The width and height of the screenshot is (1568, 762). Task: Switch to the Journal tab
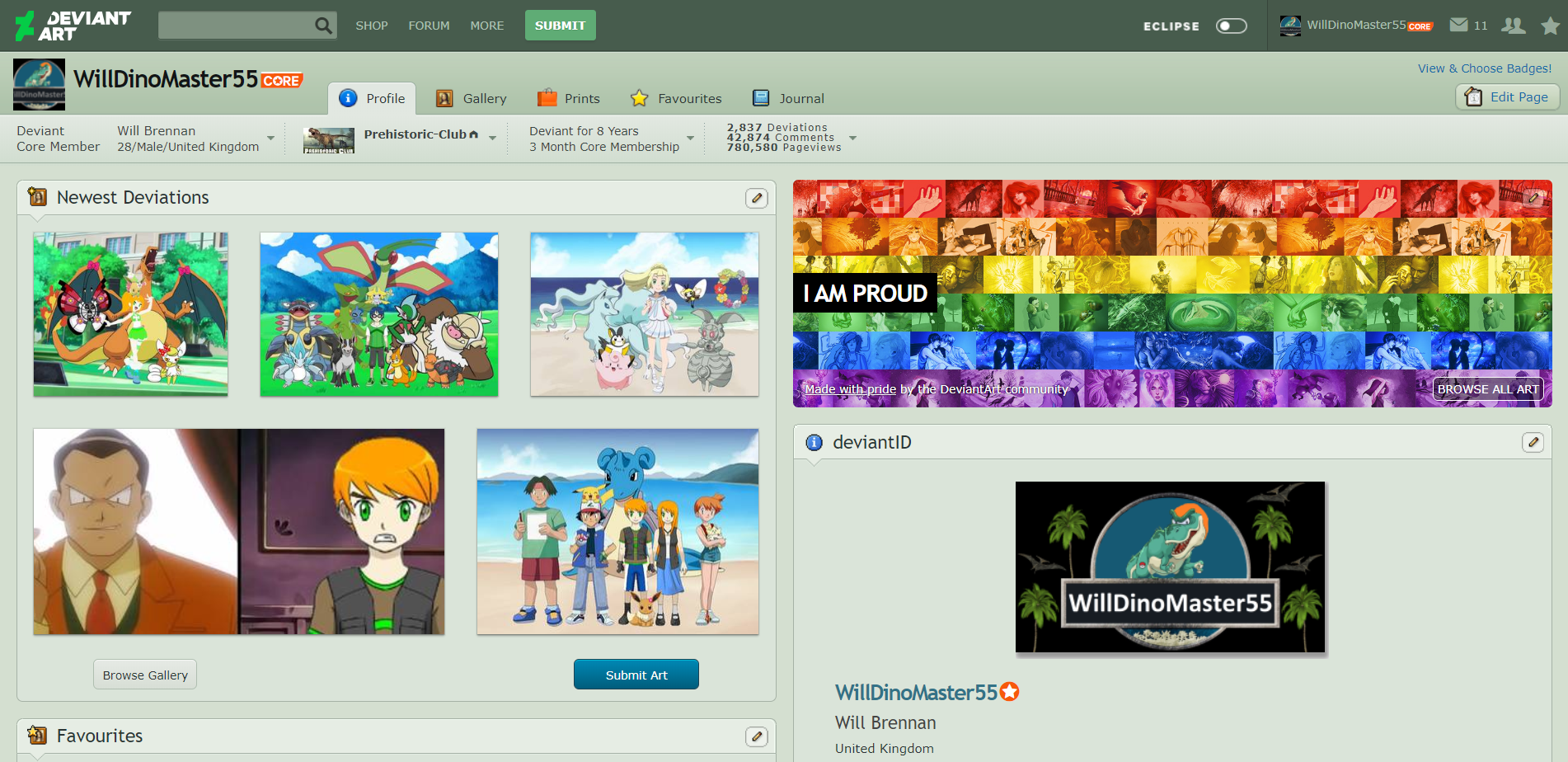tap(788, 98)
